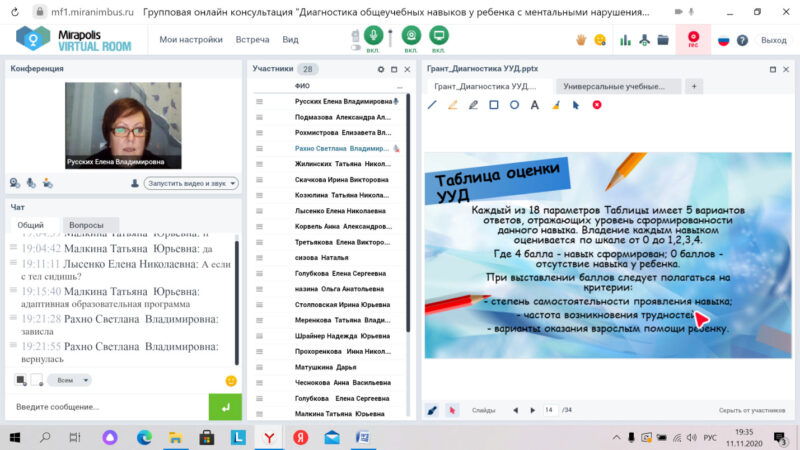Change language via the Russian flag icon
800x450 pixels.
click(723, 40)
